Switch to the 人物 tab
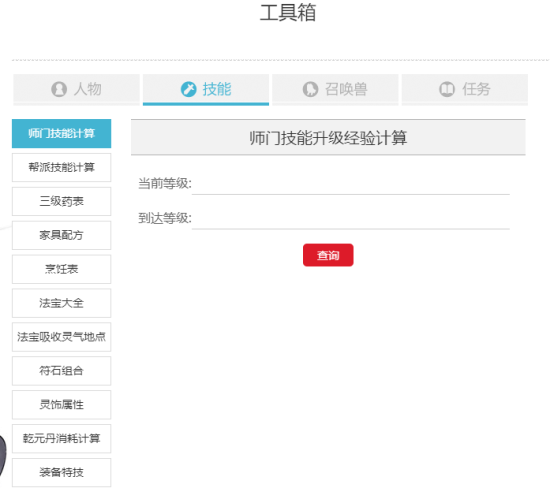550x488 pixels. 76,89
